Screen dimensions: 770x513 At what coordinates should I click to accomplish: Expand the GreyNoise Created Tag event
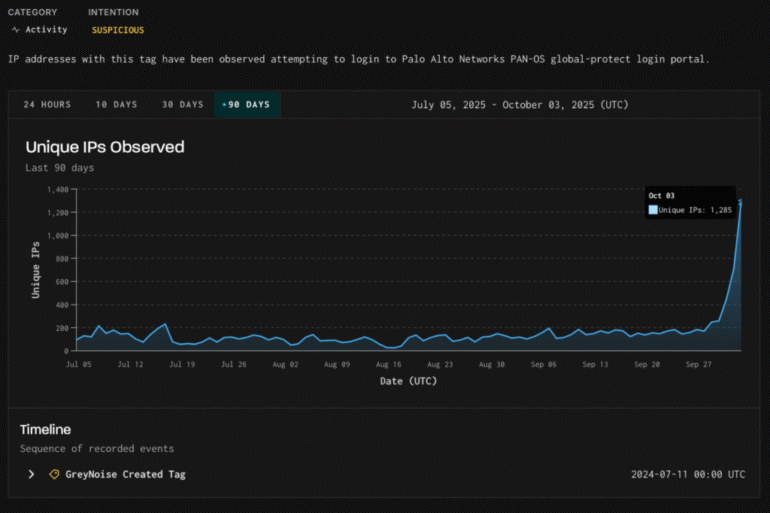point(31,474)
